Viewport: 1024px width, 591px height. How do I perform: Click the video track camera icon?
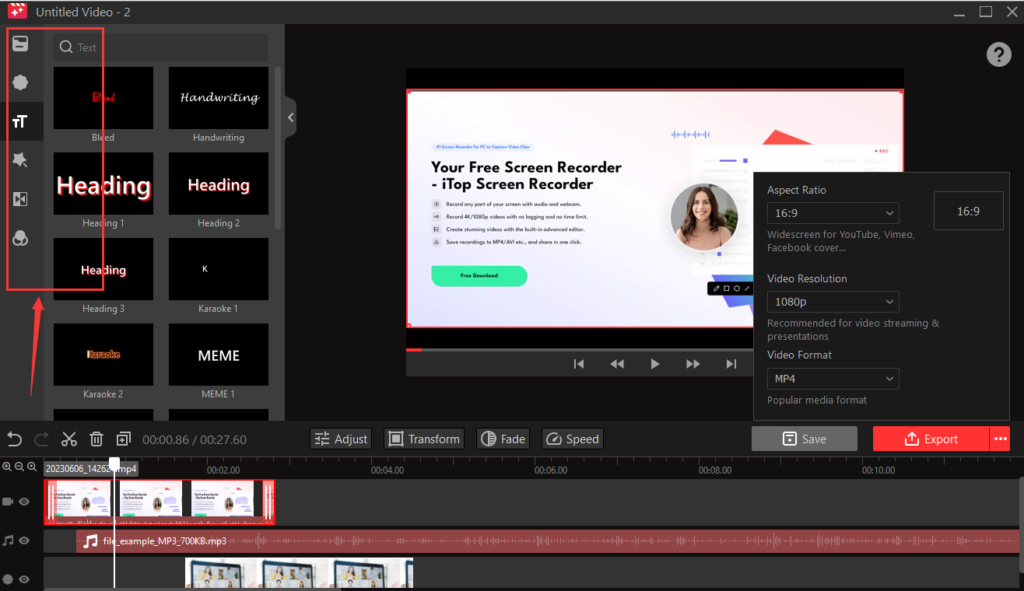[8, 502]
